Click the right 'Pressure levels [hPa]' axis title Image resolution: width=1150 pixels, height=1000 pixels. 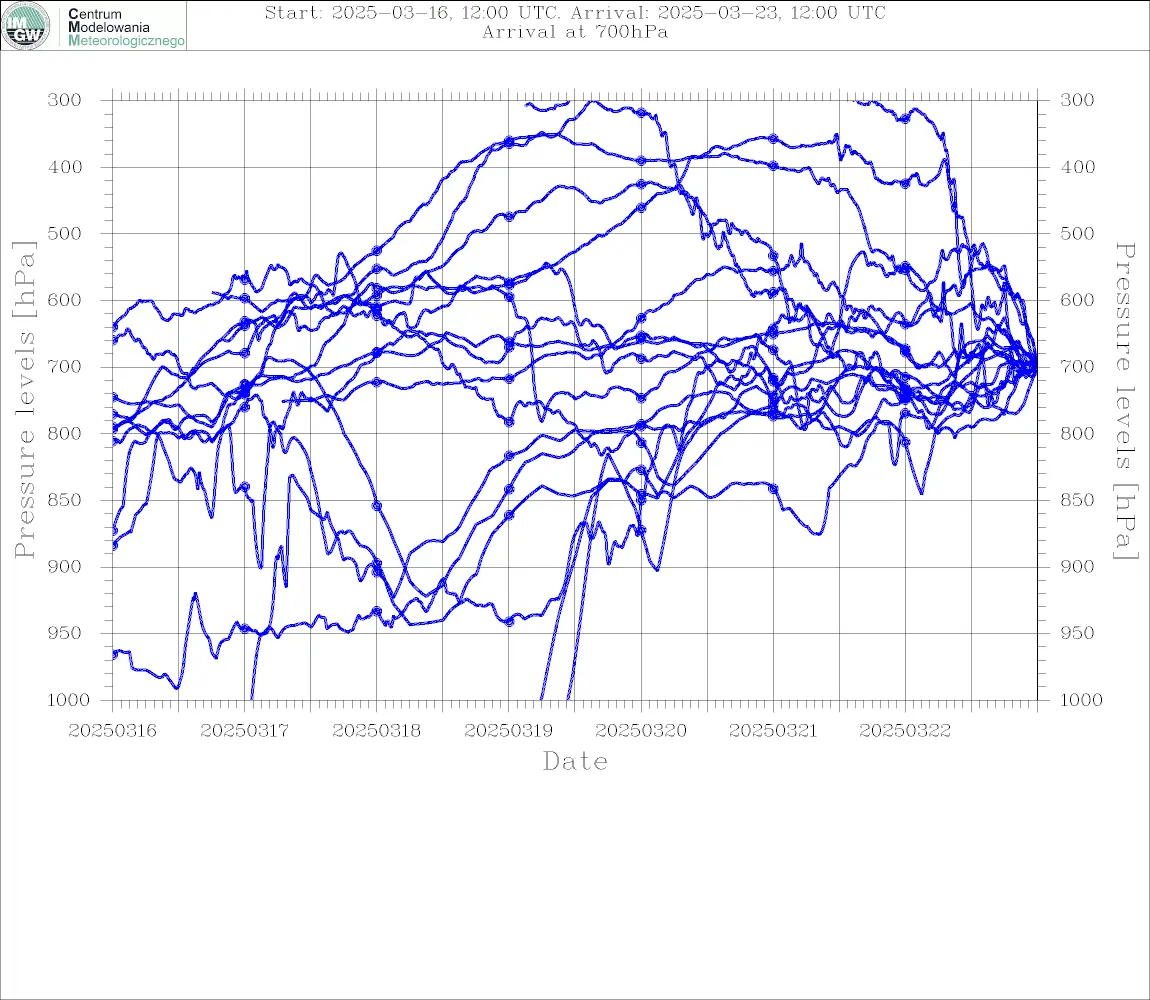pyautogui.click(x=1125, y=401)
